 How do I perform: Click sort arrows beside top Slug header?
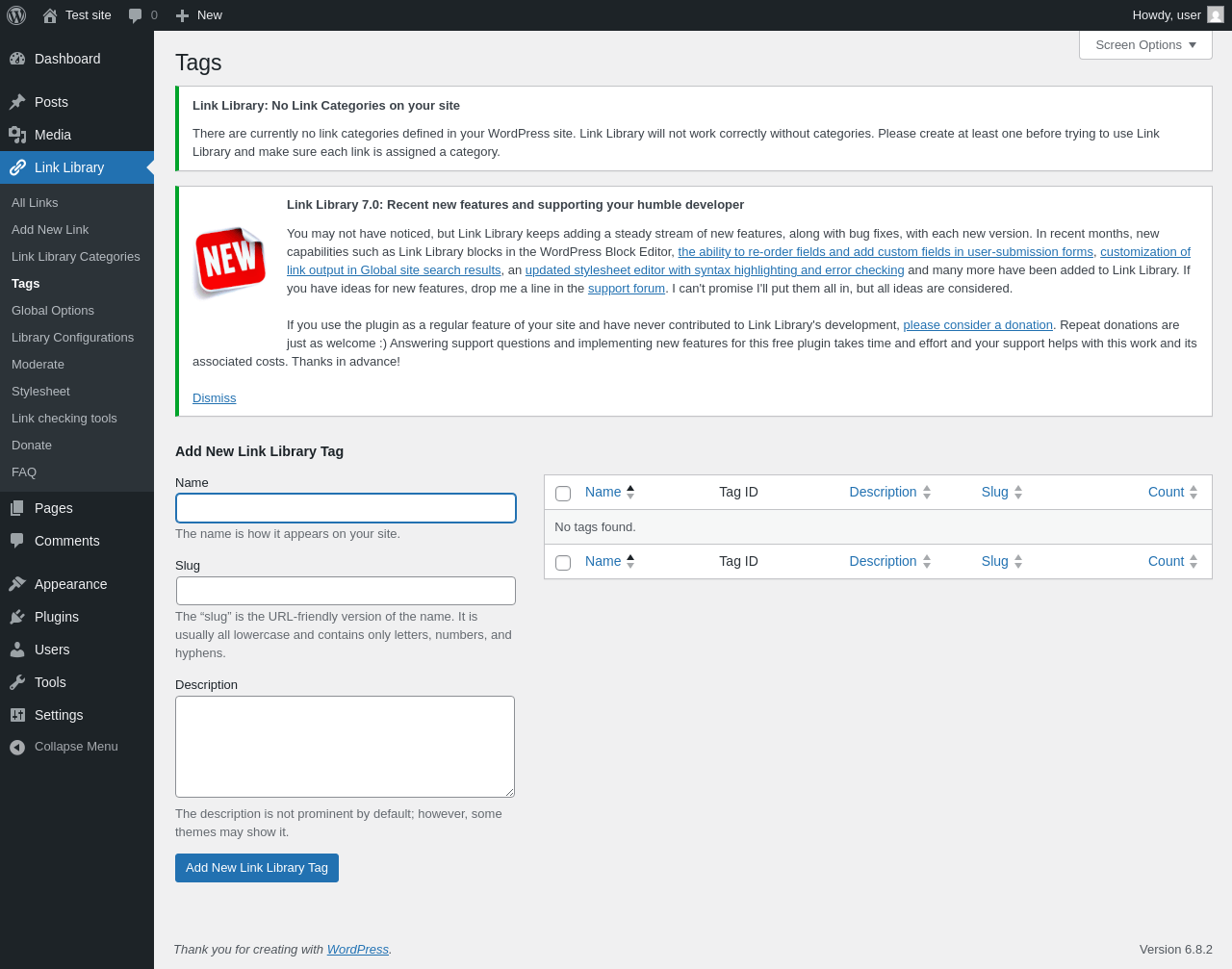1018,492
